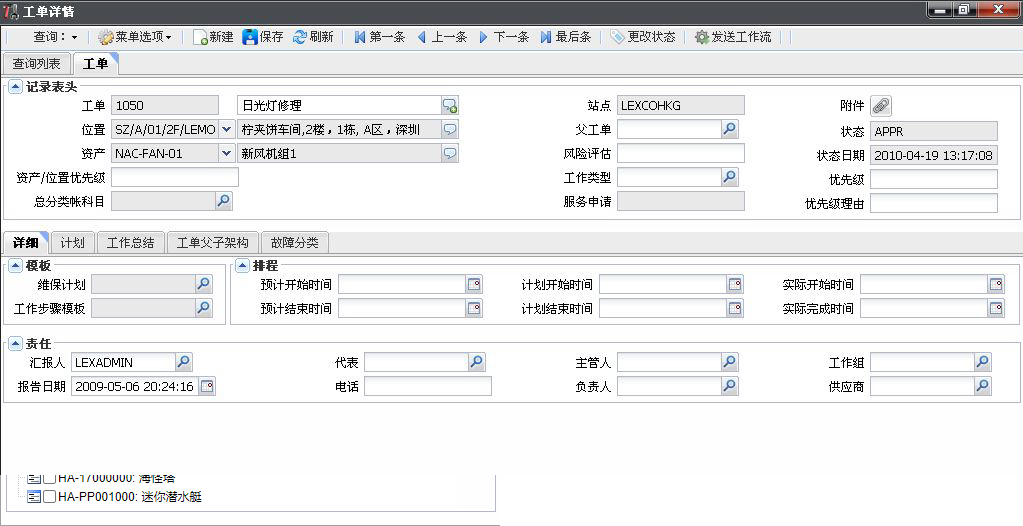1023x526 pixels.
Task: Click the 汇报人 field containing LEXADMIN
Action: coord(123,362)
